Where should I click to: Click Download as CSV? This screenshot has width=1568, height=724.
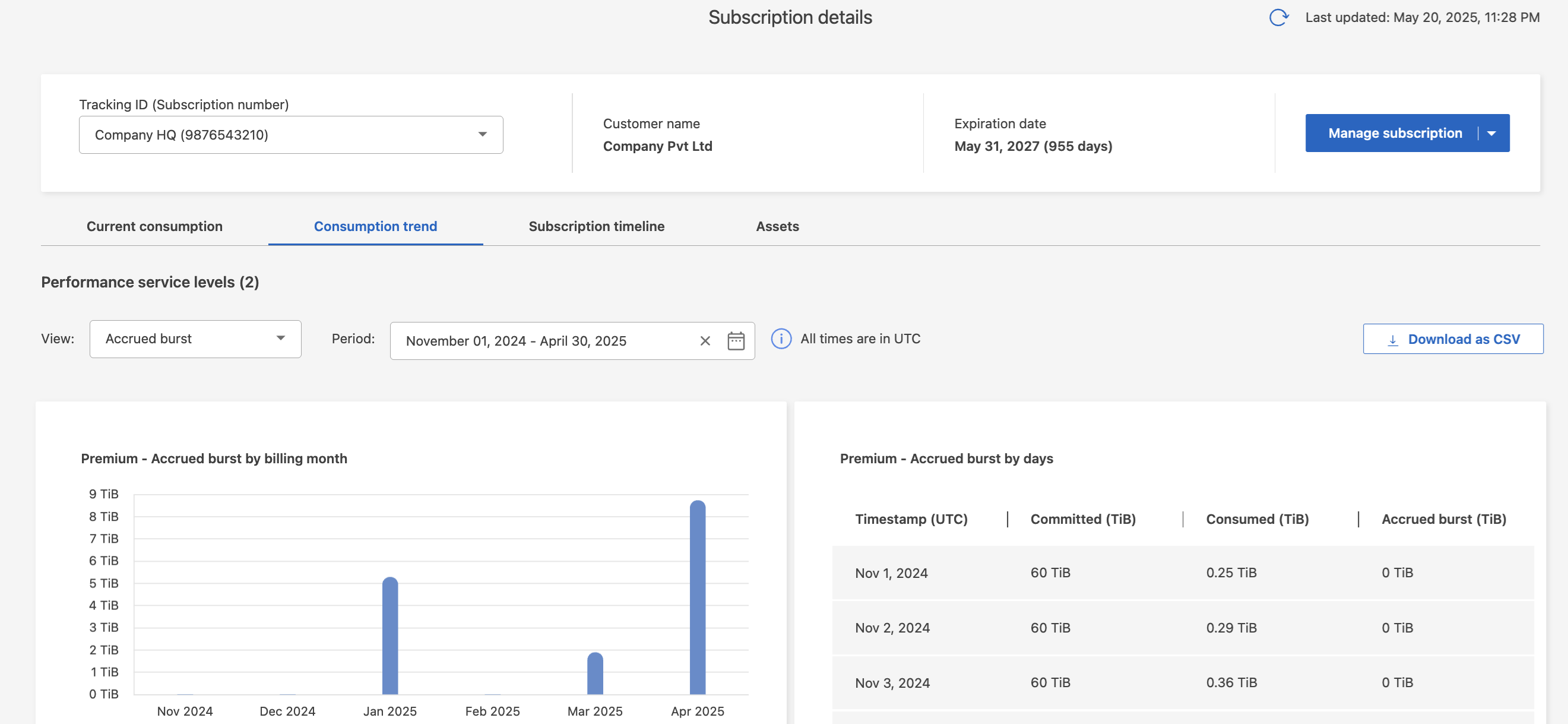pyautogui.click(x=1463, y=339)
